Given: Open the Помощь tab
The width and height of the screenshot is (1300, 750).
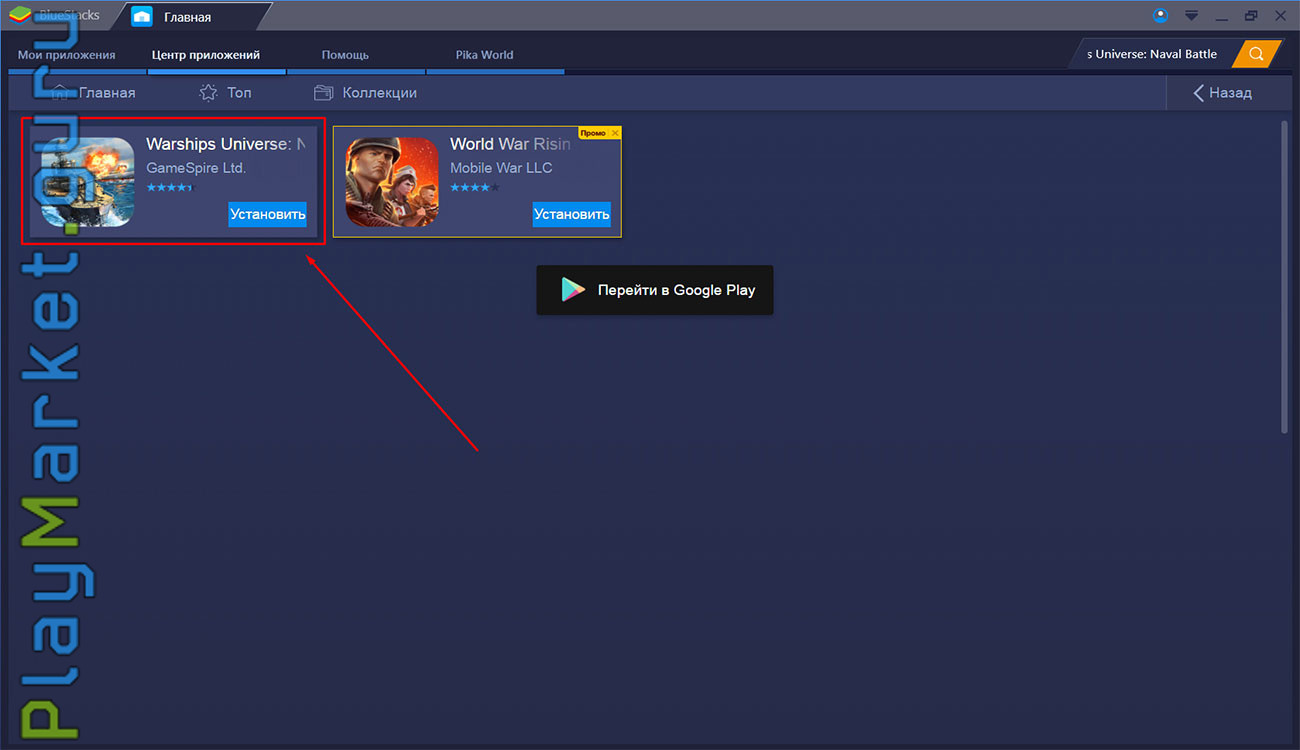Looking at the screenshot, I should tap(345, 55).
